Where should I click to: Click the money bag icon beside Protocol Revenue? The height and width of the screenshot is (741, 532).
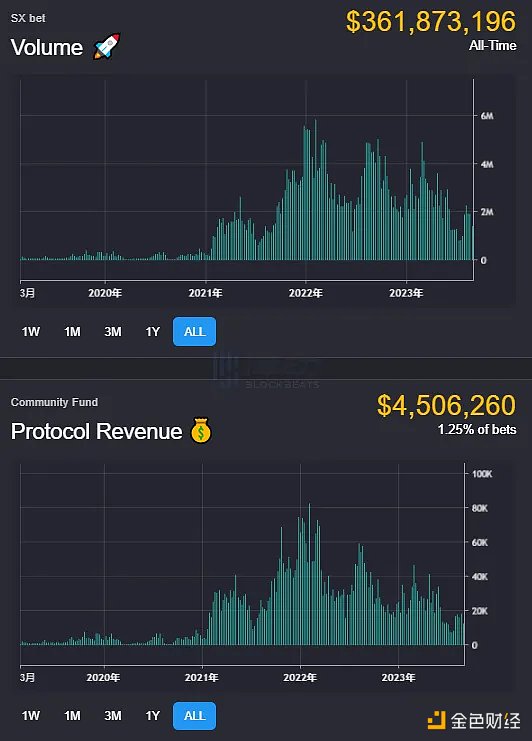pos(201,430)
